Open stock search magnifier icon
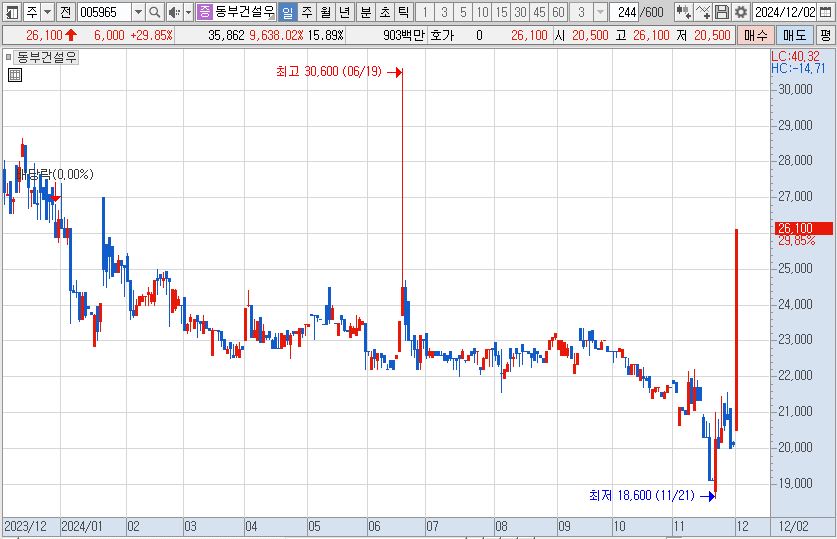Viewport: 837px width, 539px height. click(x=154, y=12)
